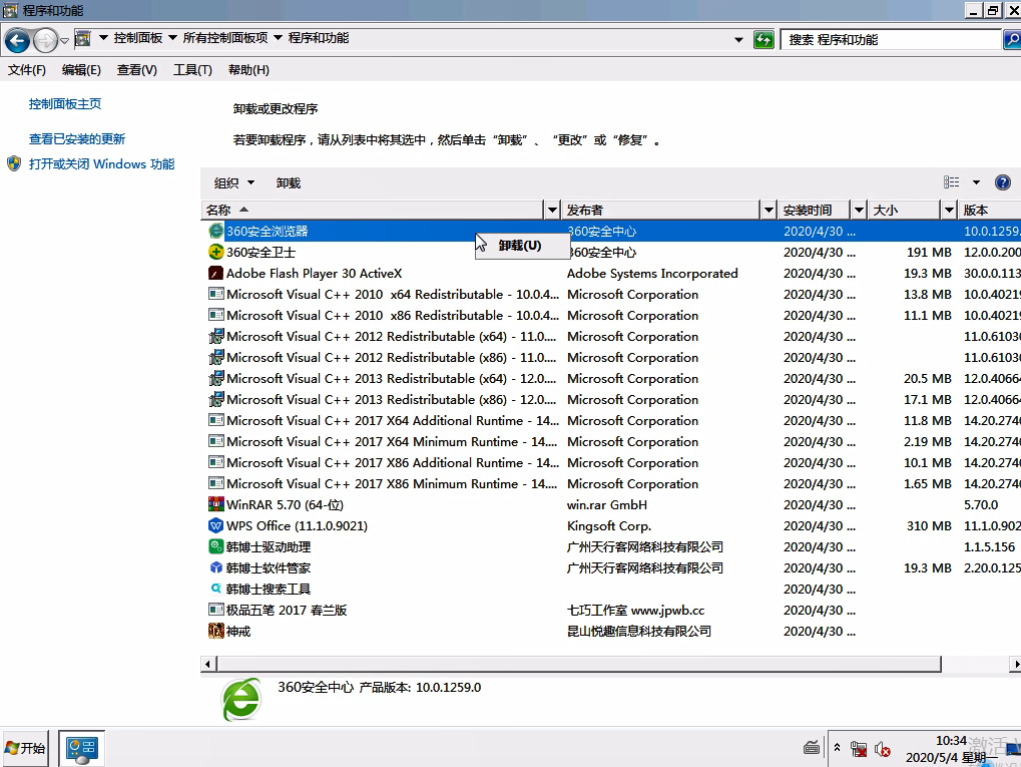Screen dimensions: 1021x767
Task: Click the Visual C++ 2010 x64 icon
Action: (x=216, y=294)
